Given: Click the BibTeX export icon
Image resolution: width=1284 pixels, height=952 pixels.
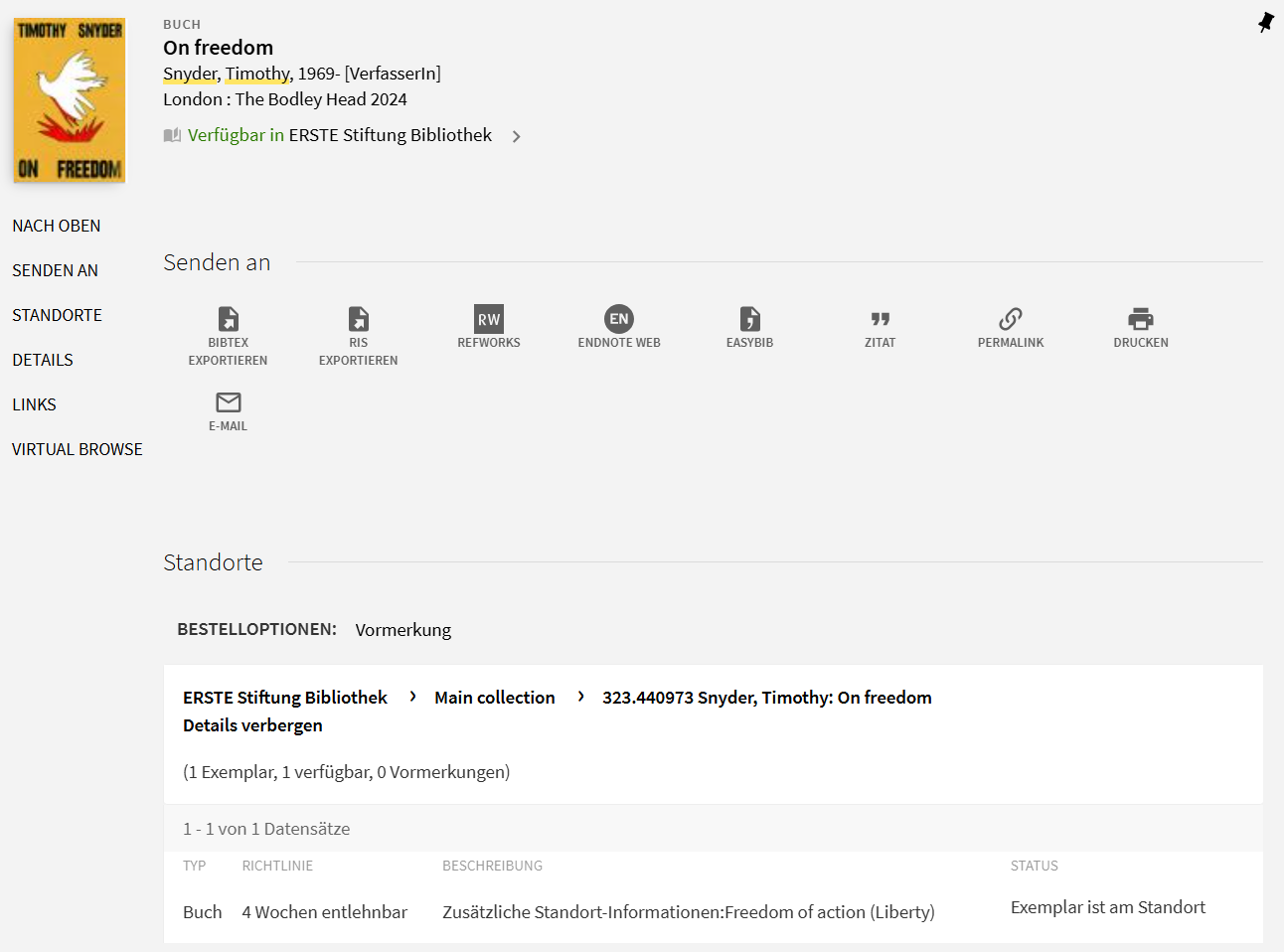Looking at the screenshot, I should pos(229,319).
